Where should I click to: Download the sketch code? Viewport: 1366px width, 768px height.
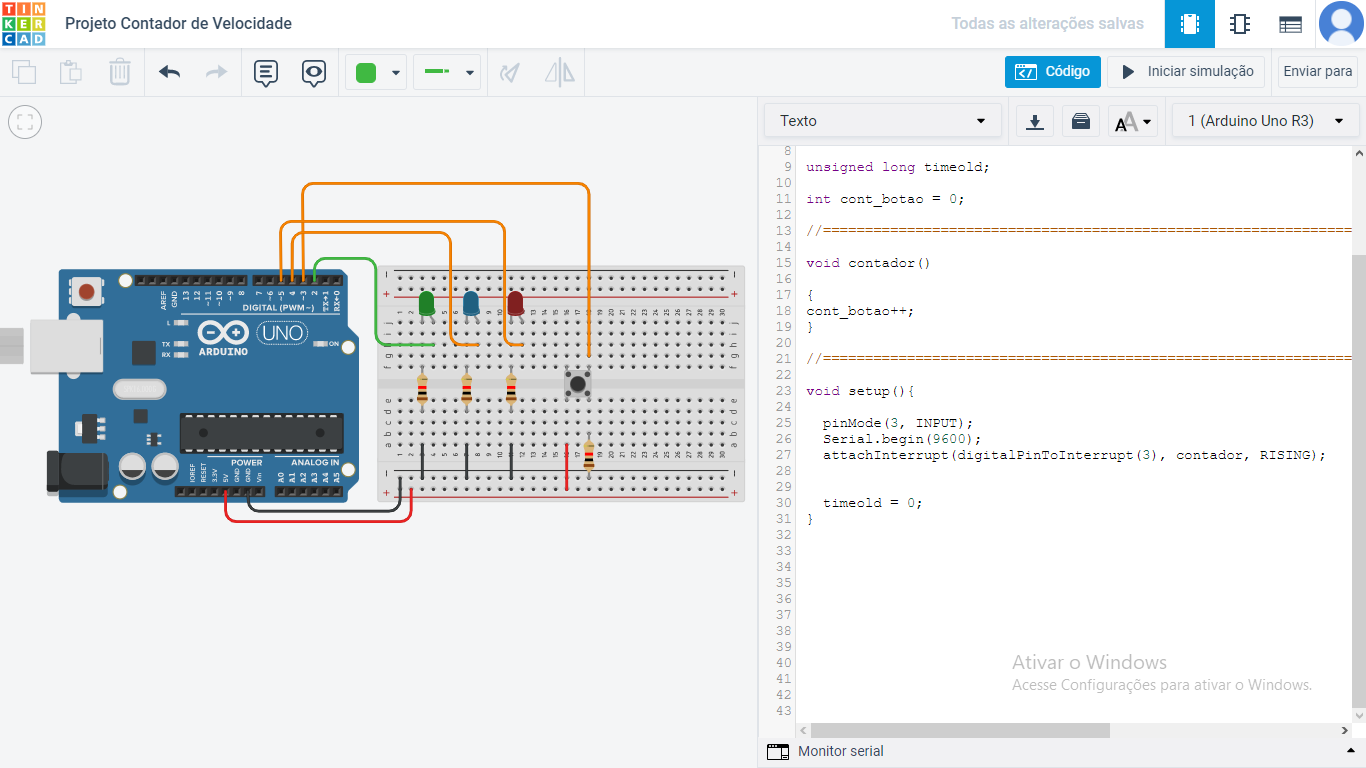[x=1035, y=120]
